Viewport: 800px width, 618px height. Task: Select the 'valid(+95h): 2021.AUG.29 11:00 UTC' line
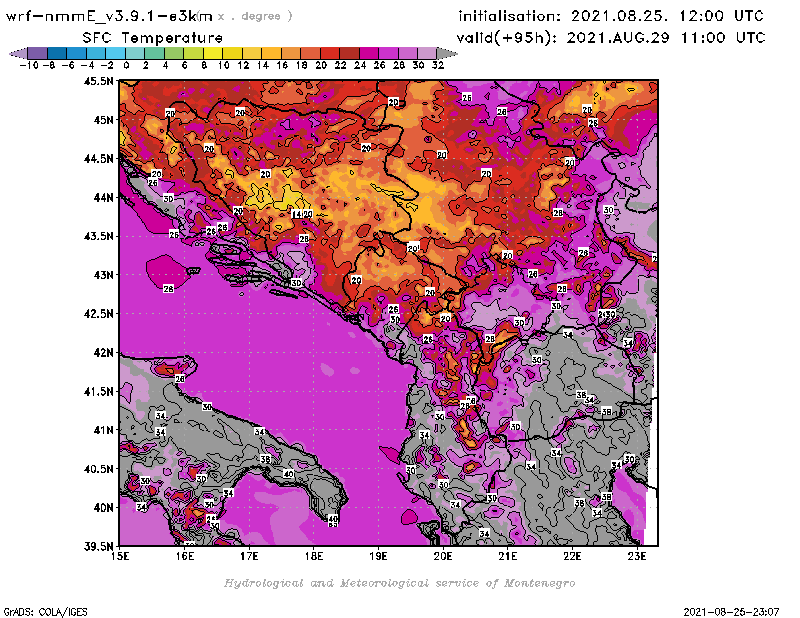611,37
